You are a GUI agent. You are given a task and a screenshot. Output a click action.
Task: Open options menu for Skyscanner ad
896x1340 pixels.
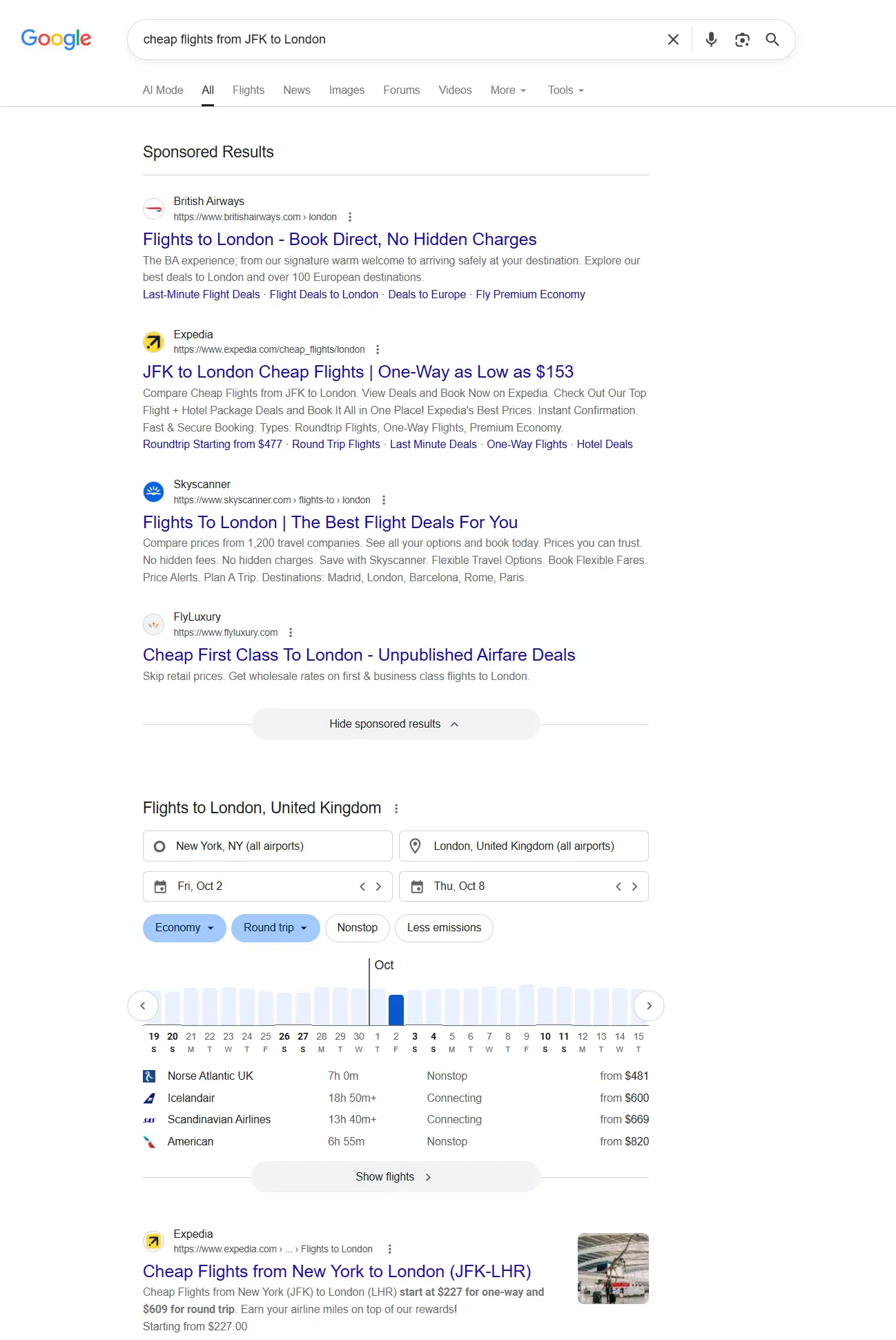click(x=384, y=500)
